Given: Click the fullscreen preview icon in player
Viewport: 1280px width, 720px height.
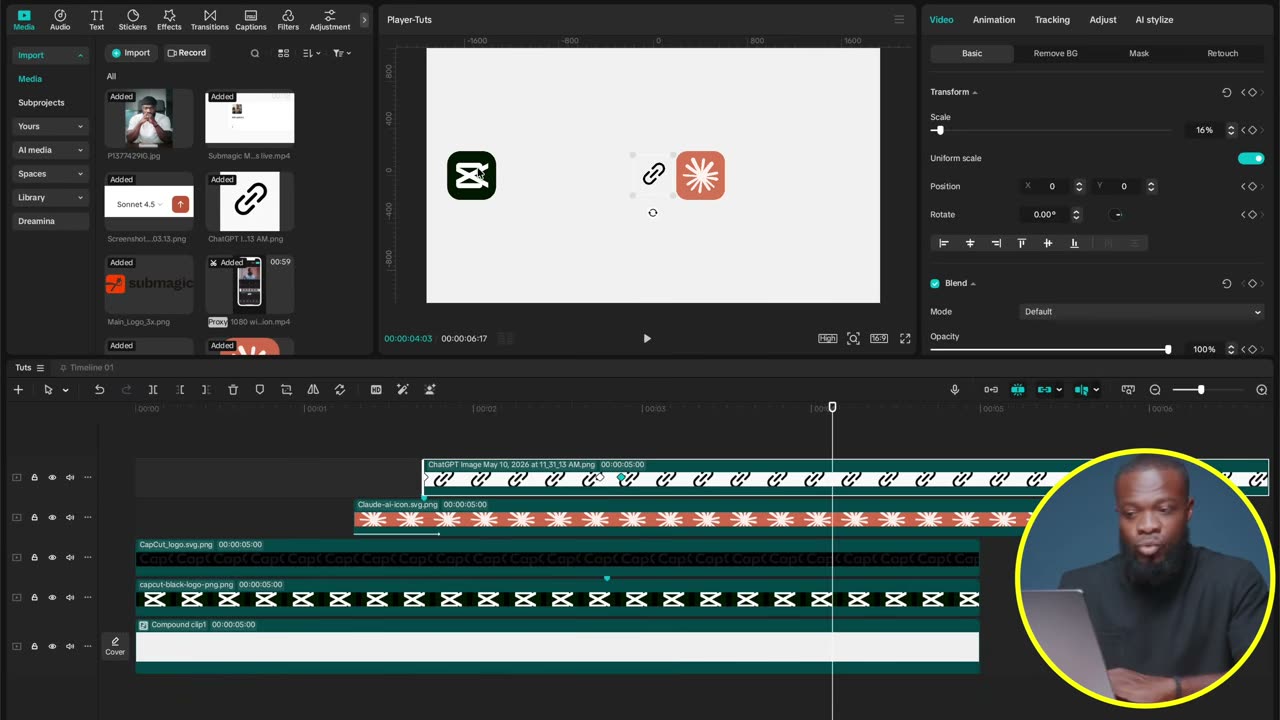Looking at the screenshot, I should coord(905,339).
